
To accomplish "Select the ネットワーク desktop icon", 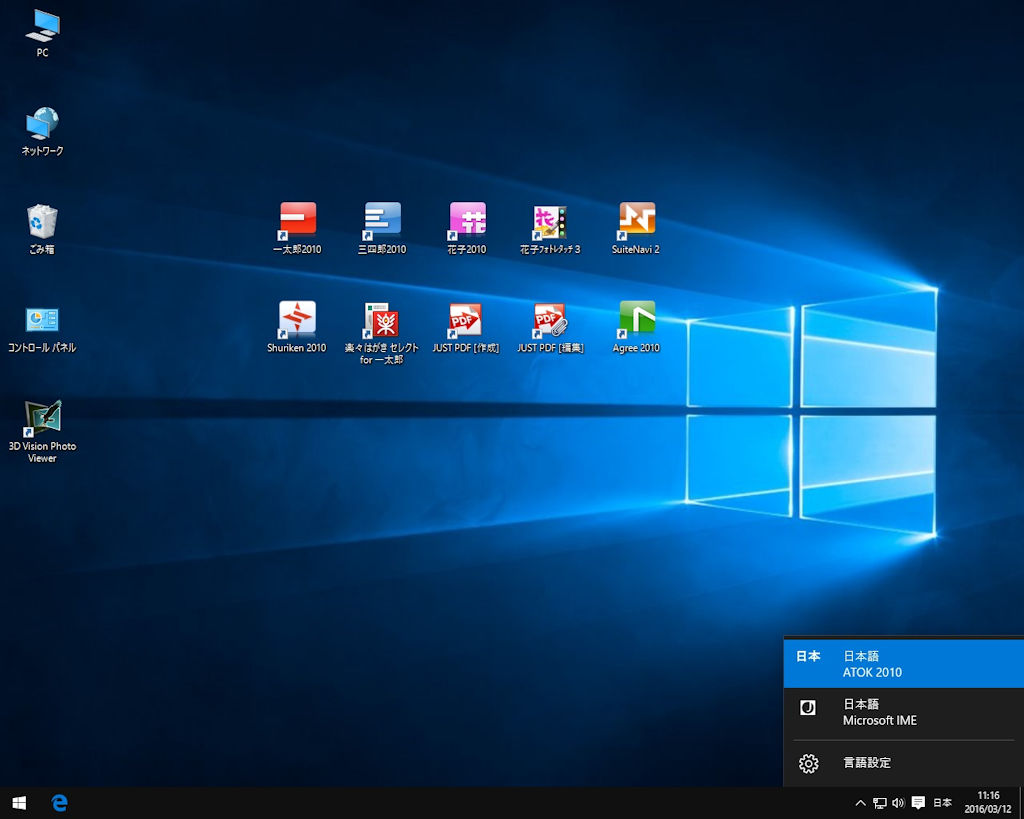I will [x=42, y=131].
